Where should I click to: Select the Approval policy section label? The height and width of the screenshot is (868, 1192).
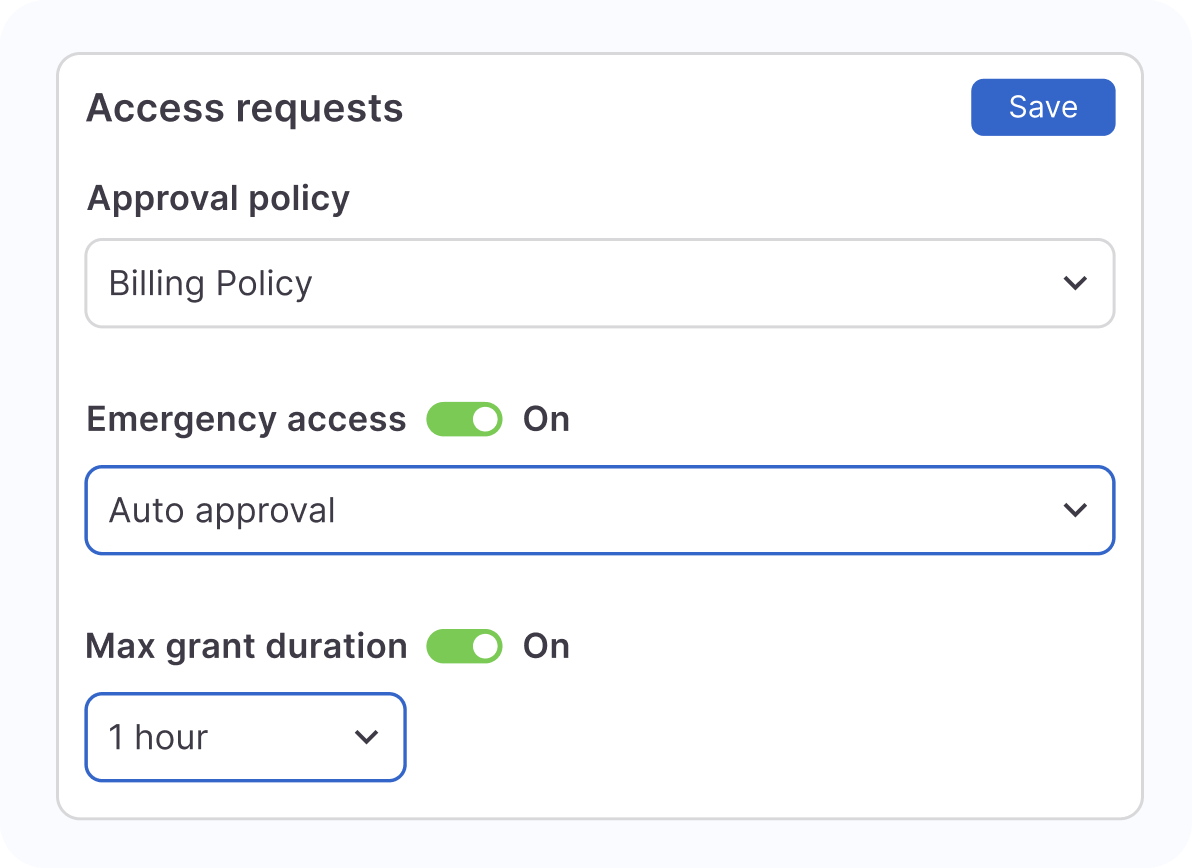(x=218, y=198)
